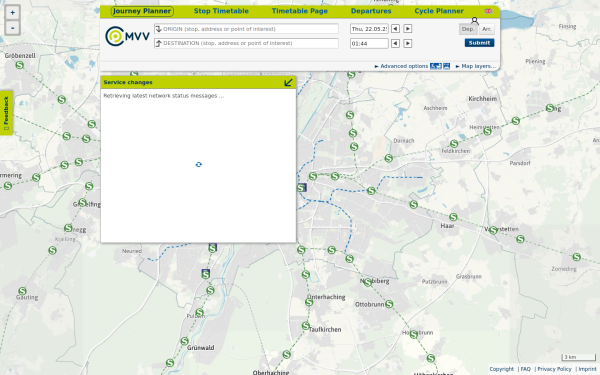The width and height of the screenshot is (600, 375).
Task: Expand Map layers options
Action: (x=475, y=66)
